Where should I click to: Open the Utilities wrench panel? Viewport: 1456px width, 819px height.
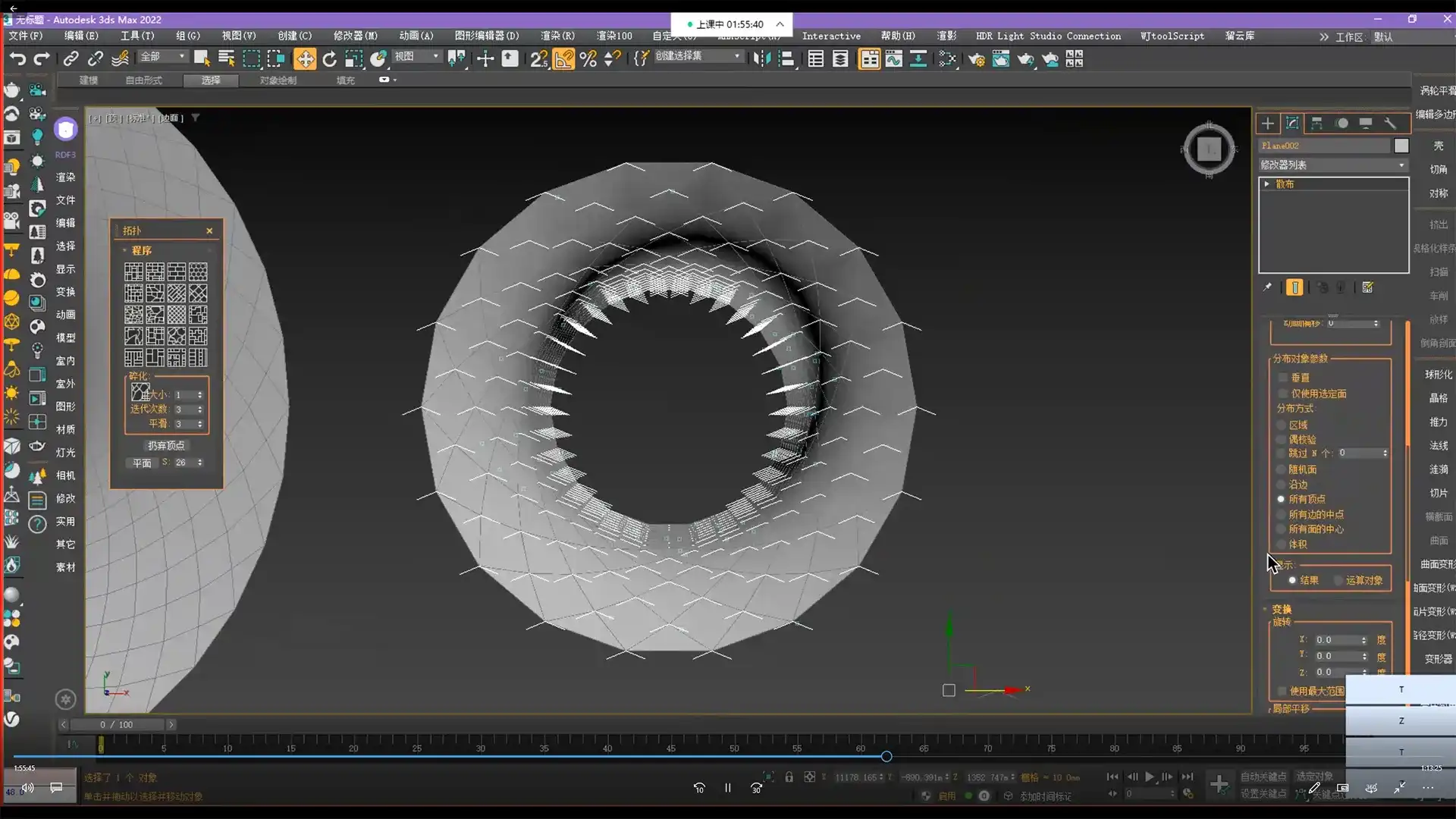click(1390, 123)
